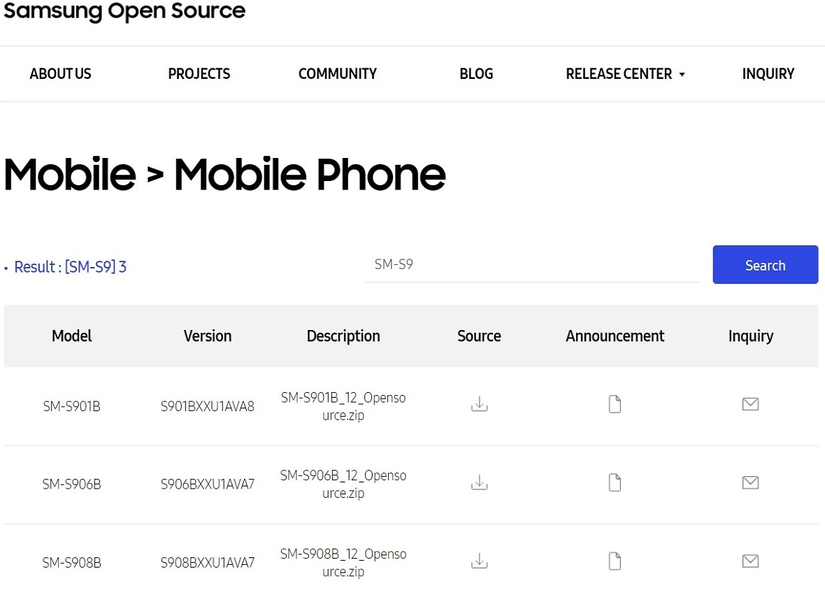Screen dimensions: 825x597
Task: Focus the SM-S9 search input field
Action: (531, 265)
